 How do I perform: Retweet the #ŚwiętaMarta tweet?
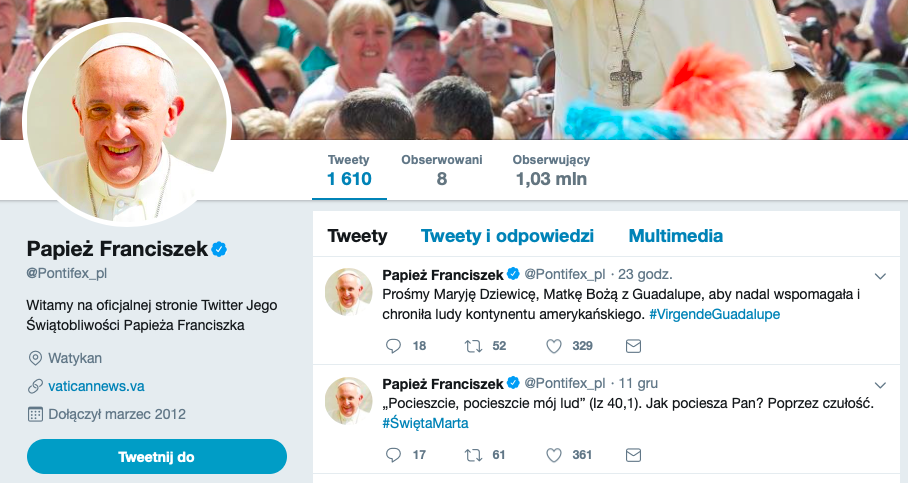pos(473,455)
